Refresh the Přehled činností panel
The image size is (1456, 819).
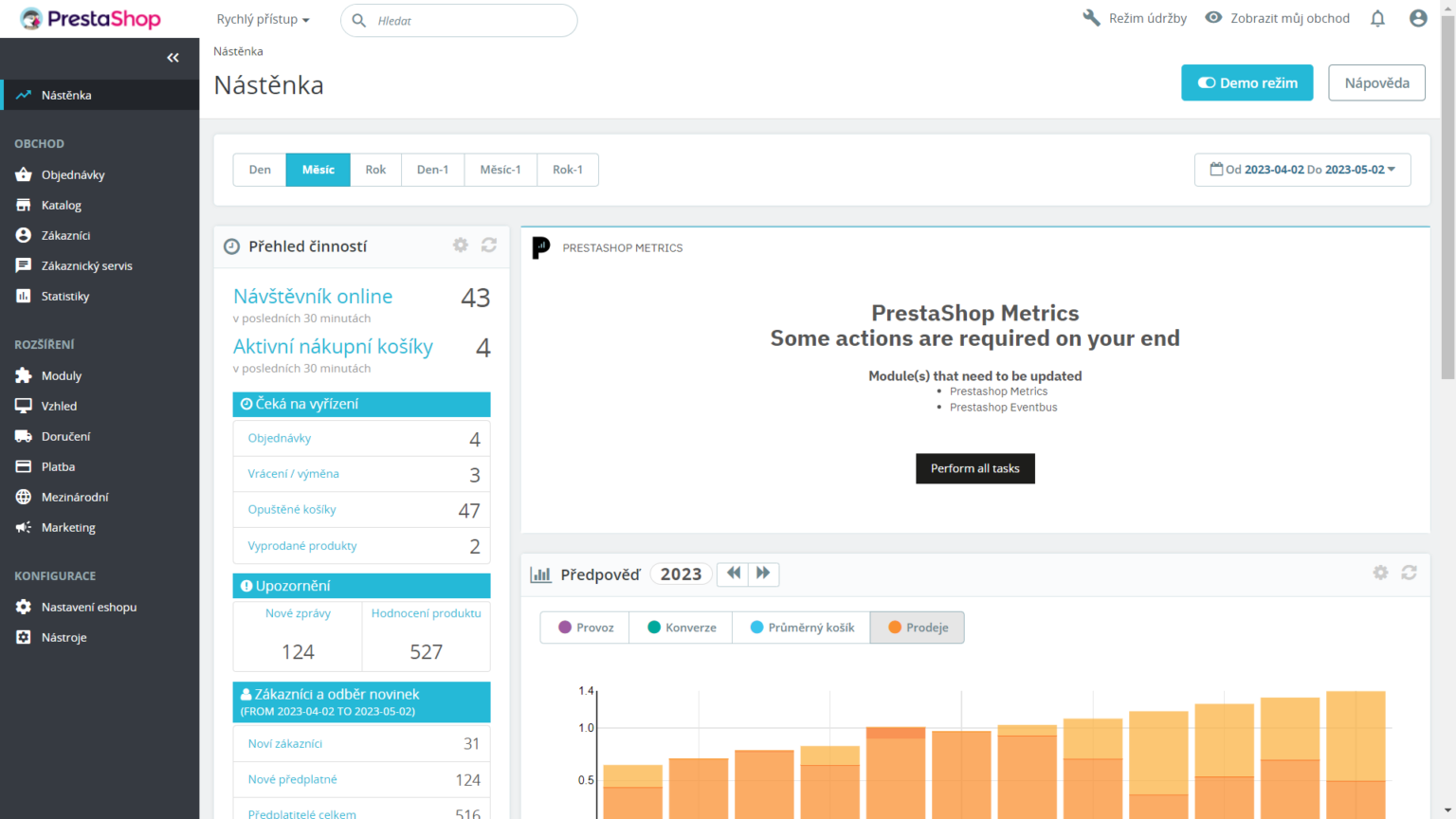coord(489,246)
